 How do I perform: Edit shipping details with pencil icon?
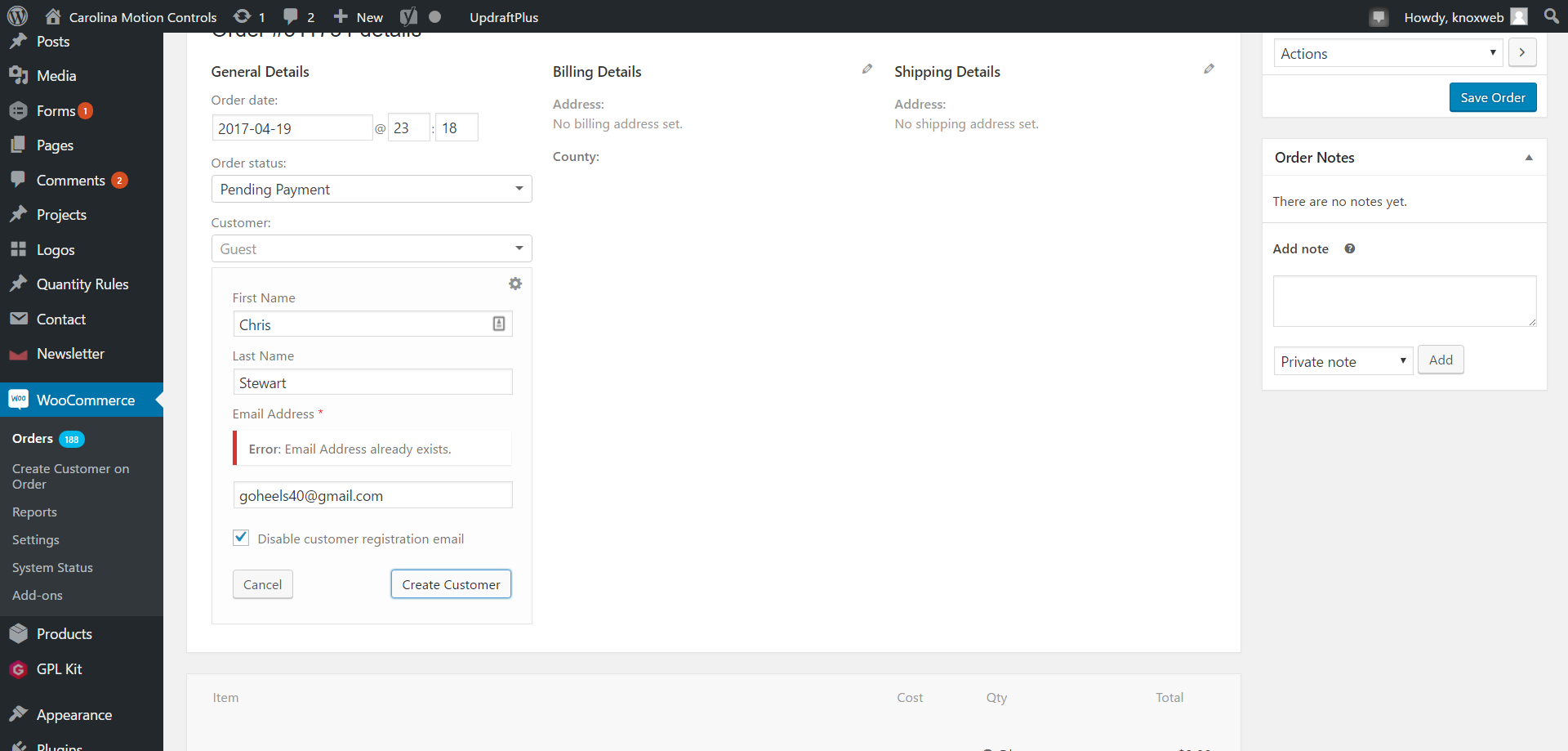click(x=1209, y=69)
